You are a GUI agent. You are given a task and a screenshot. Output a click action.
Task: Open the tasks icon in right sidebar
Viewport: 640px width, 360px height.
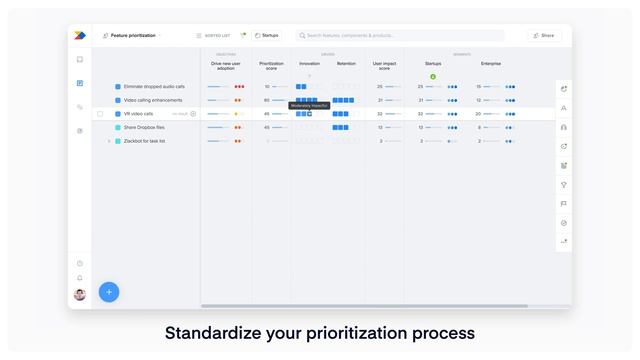coord(564,166)
